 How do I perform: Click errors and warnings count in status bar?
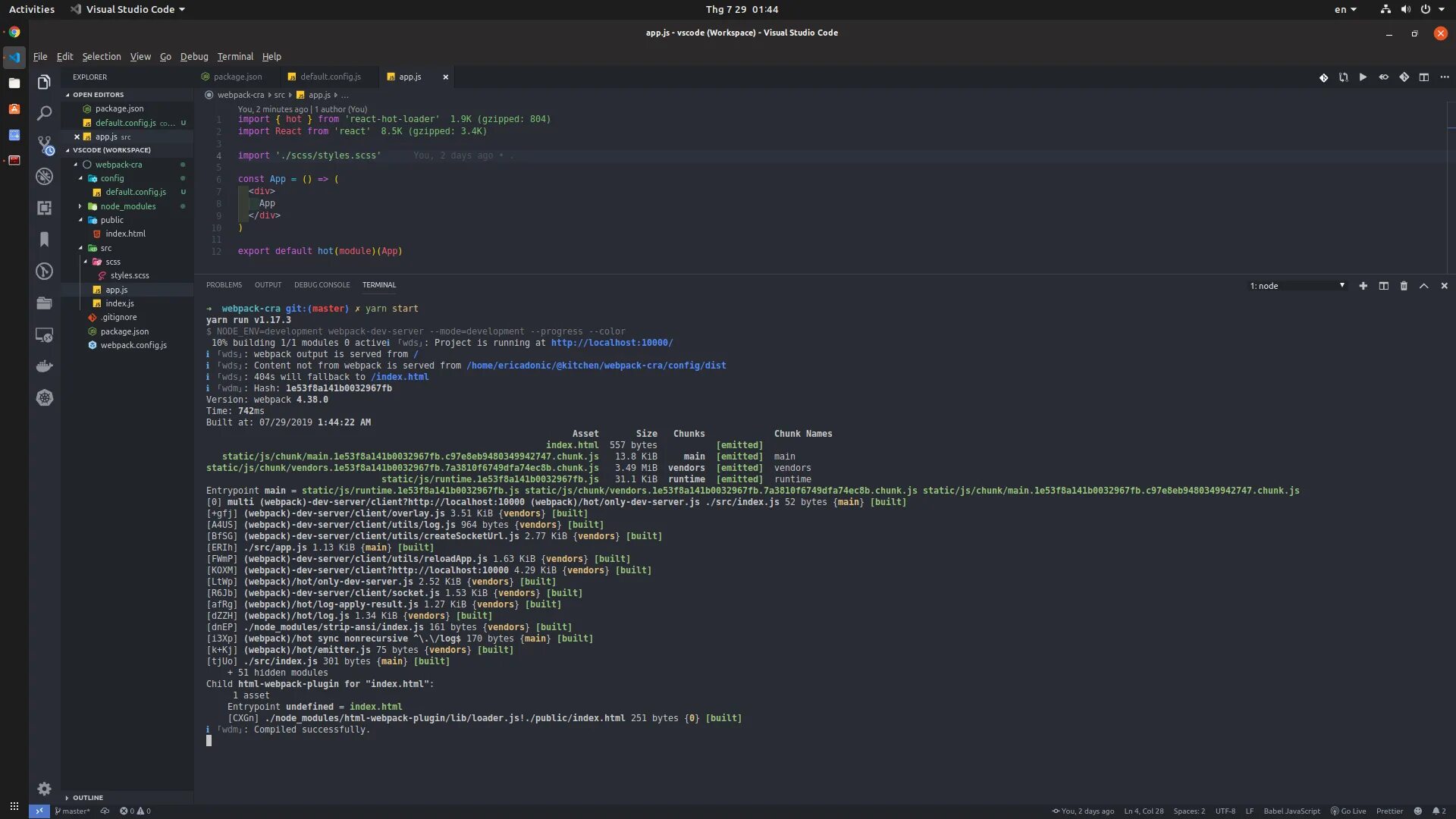pos(135,811)
